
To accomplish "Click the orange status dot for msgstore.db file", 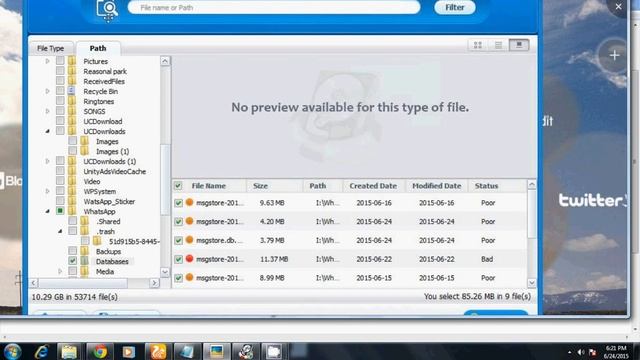I will coord(189,240).
